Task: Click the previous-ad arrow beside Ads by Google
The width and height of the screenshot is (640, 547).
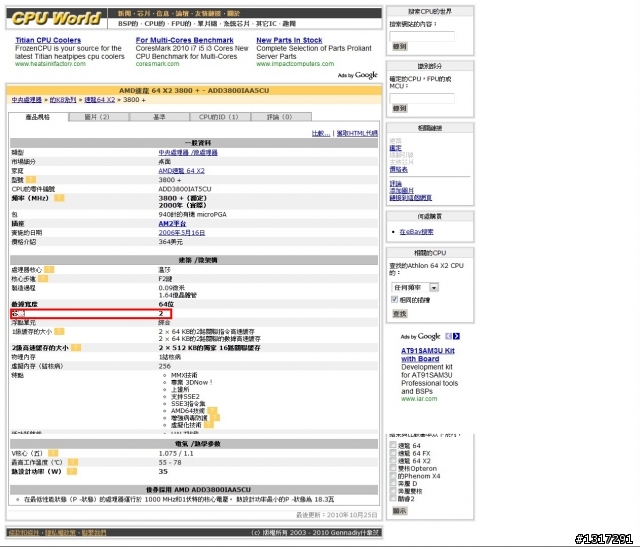Action: pyautogui.click(x=449, y=336)
